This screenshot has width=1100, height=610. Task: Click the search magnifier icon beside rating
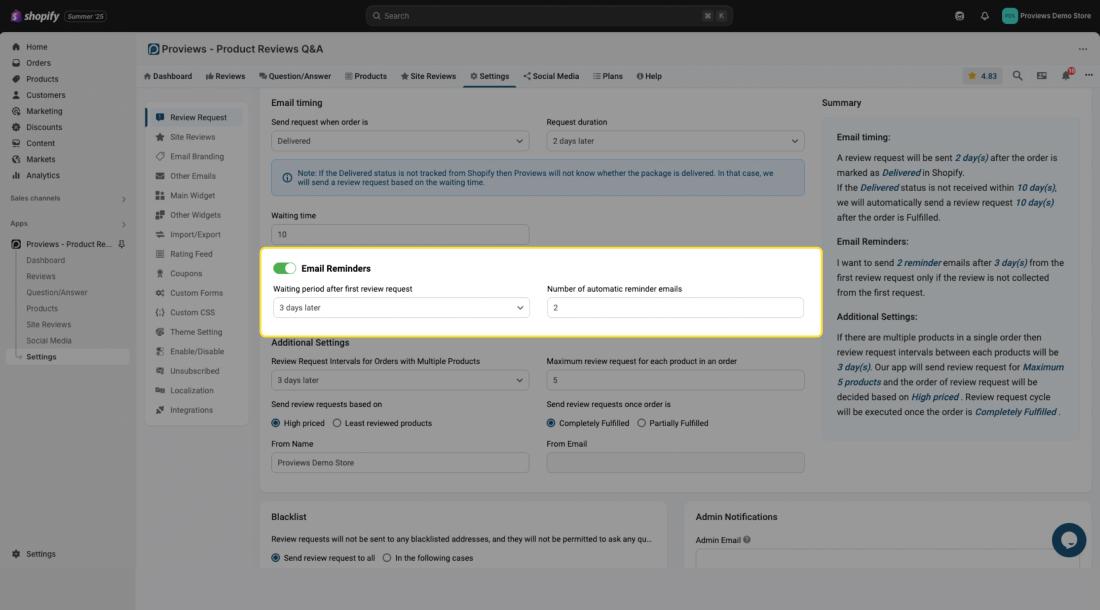pos(1017,76)
